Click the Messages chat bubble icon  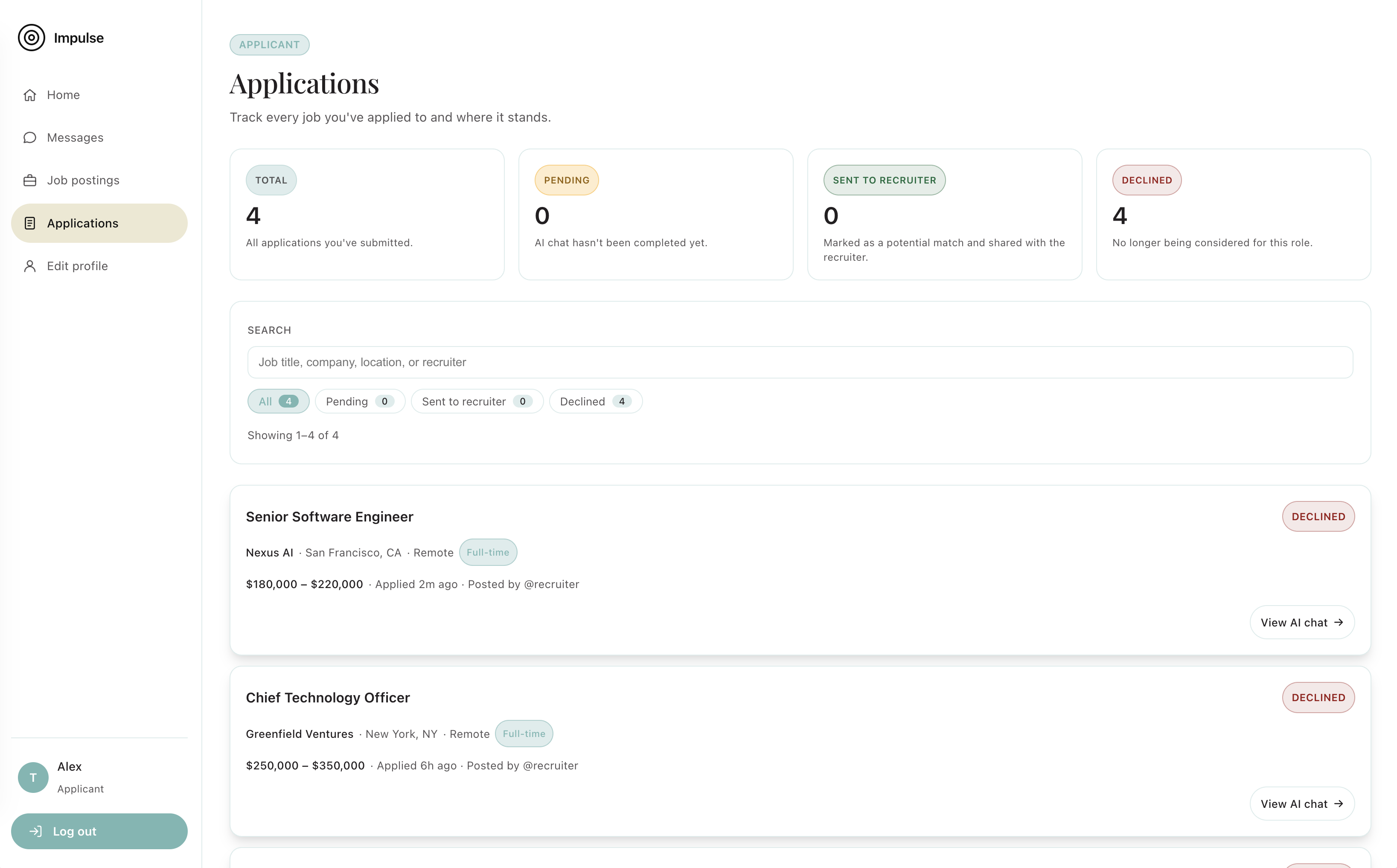(30, 138)
